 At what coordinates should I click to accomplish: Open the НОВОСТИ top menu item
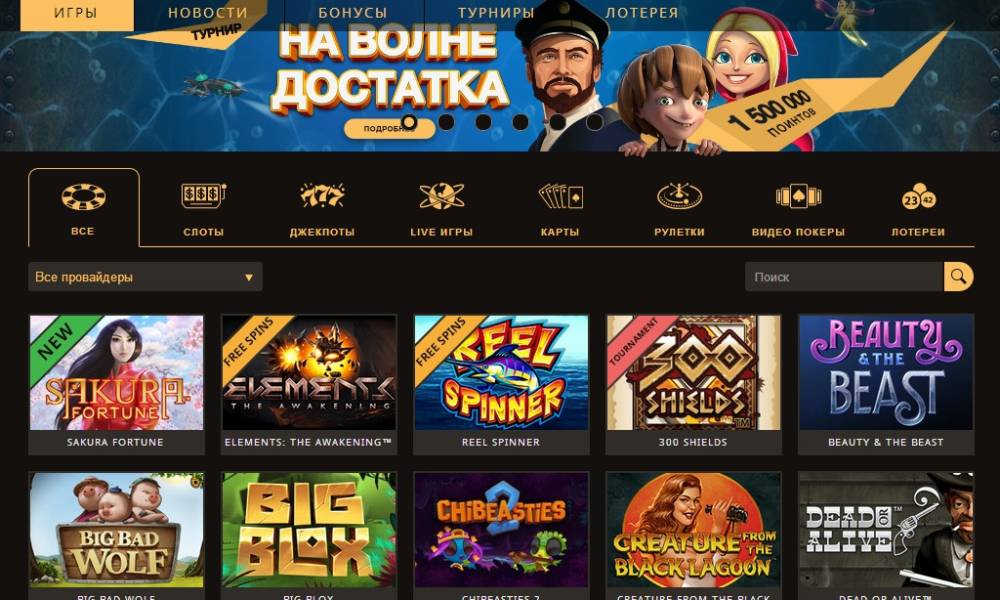point(208,13)
